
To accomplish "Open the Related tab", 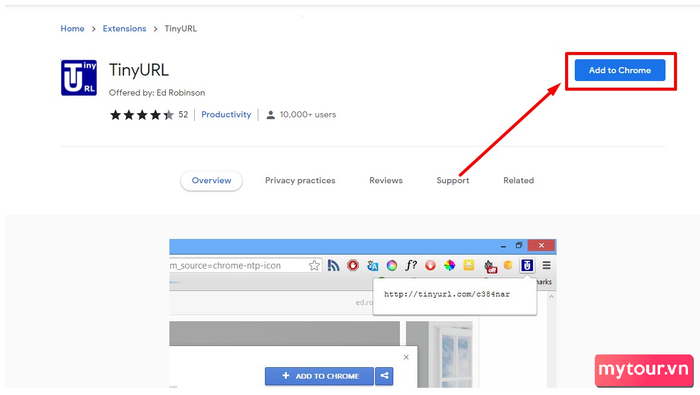I will coord(518,181).
